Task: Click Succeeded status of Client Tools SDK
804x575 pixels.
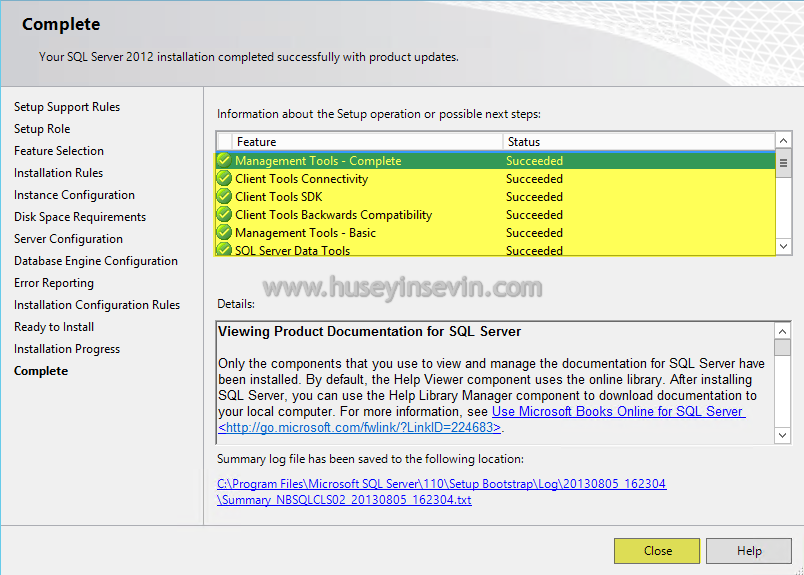Action: tap(534, 196)
